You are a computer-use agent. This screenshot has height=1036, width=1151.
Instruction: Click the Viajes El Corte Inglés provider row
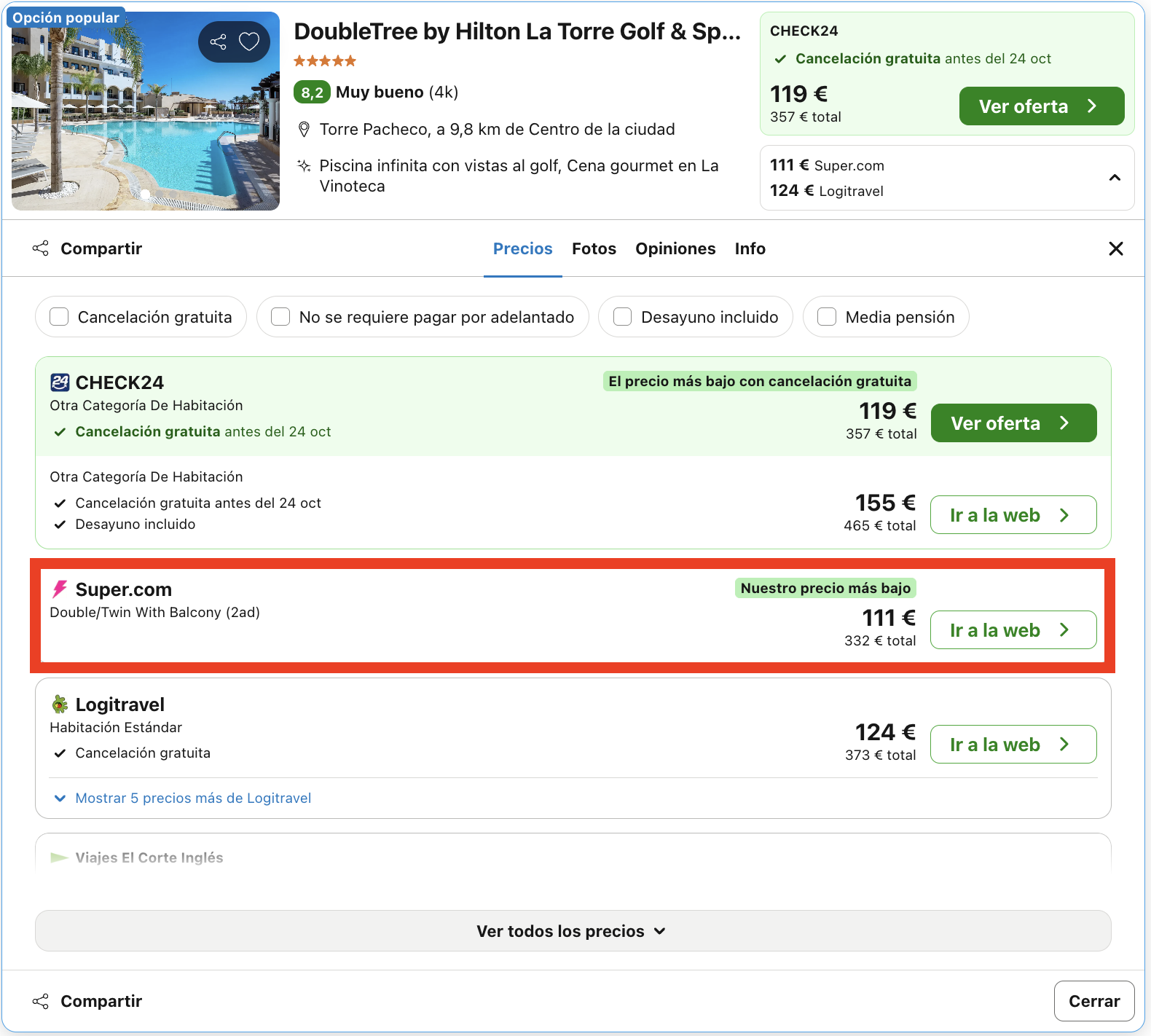[x=573, y=857]
